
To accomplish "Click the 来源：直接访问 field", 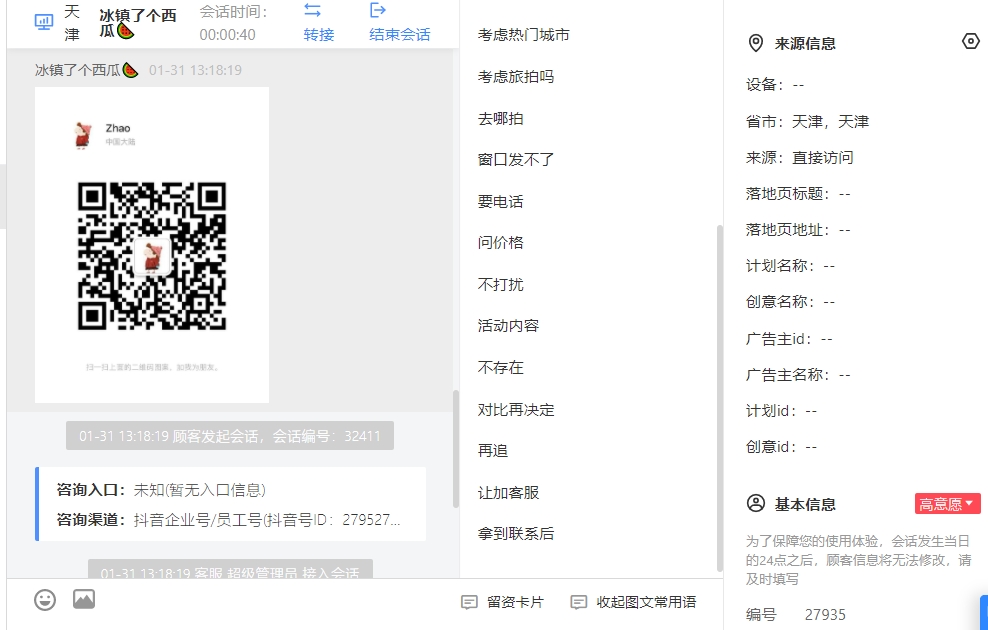I will 800,158.
